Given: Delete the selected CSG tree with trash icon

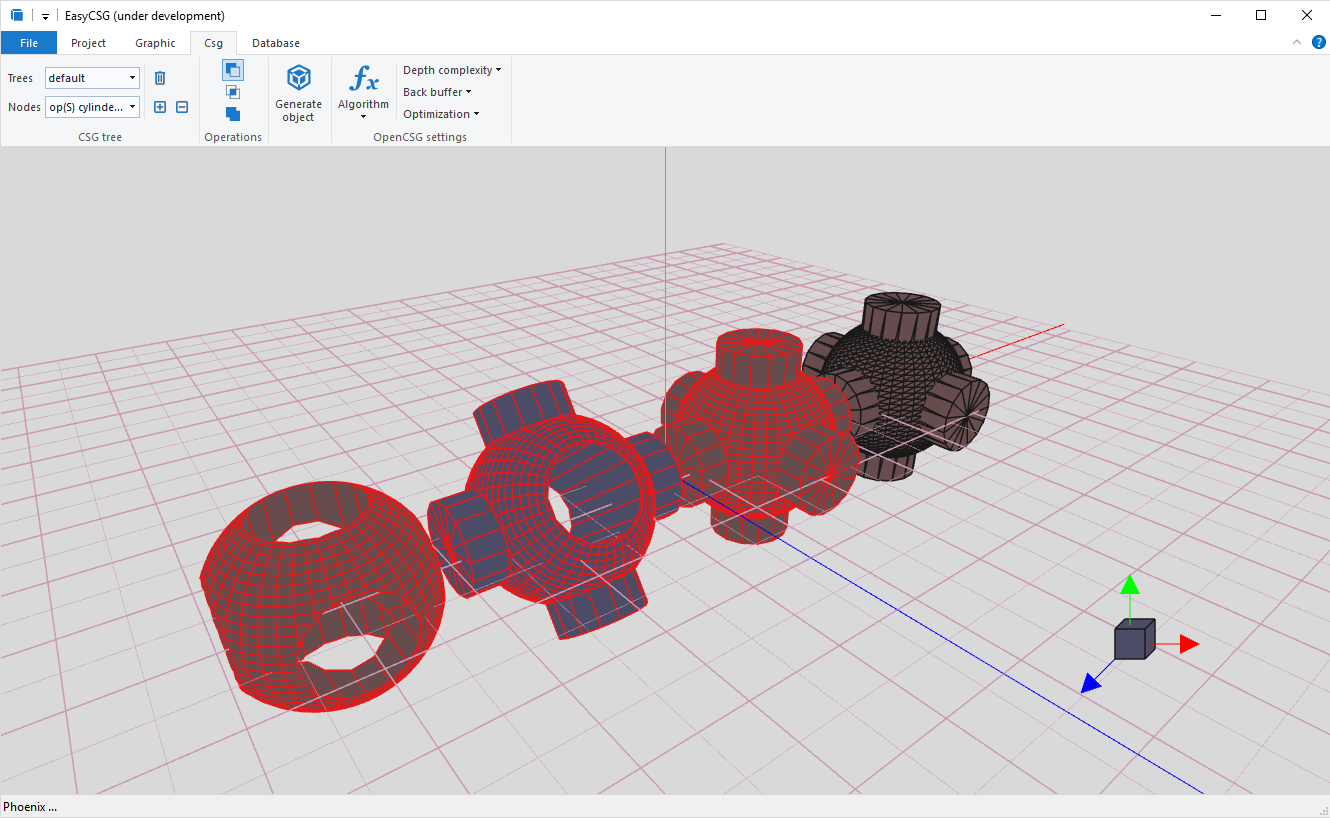Looking at the screenshot, I should [160, 78].
